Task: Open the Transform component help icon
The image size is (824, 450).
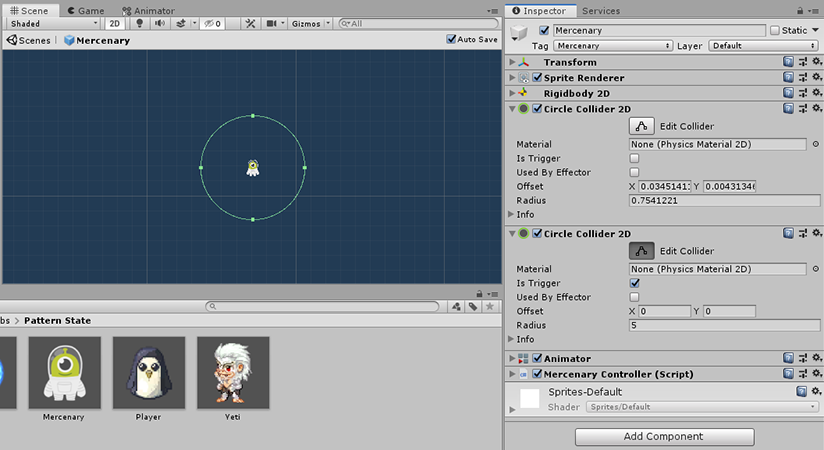Action: click(x=789, y=62)
